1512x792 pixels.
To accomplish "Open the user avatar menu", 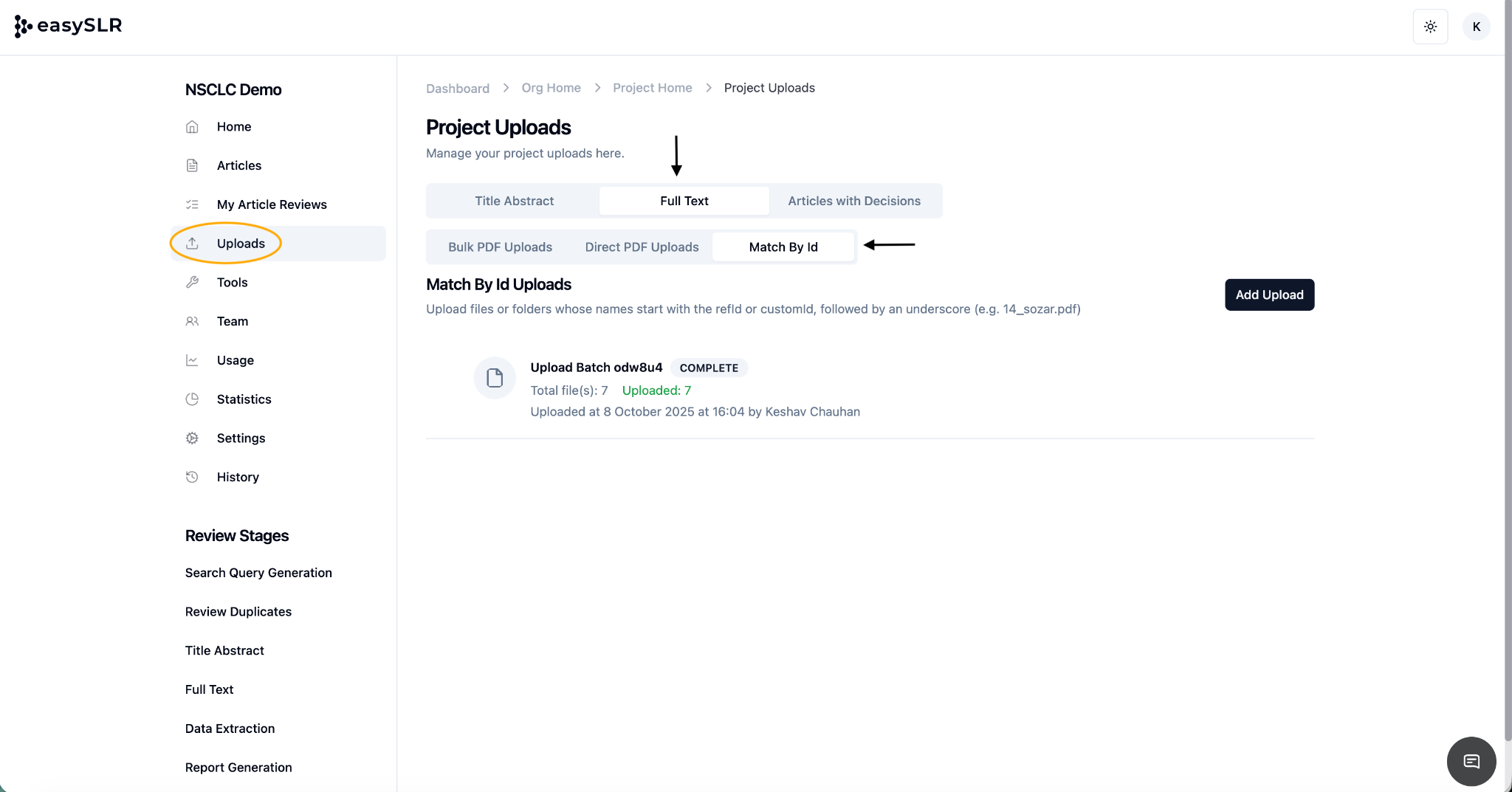I will (x=1476, y=27).
